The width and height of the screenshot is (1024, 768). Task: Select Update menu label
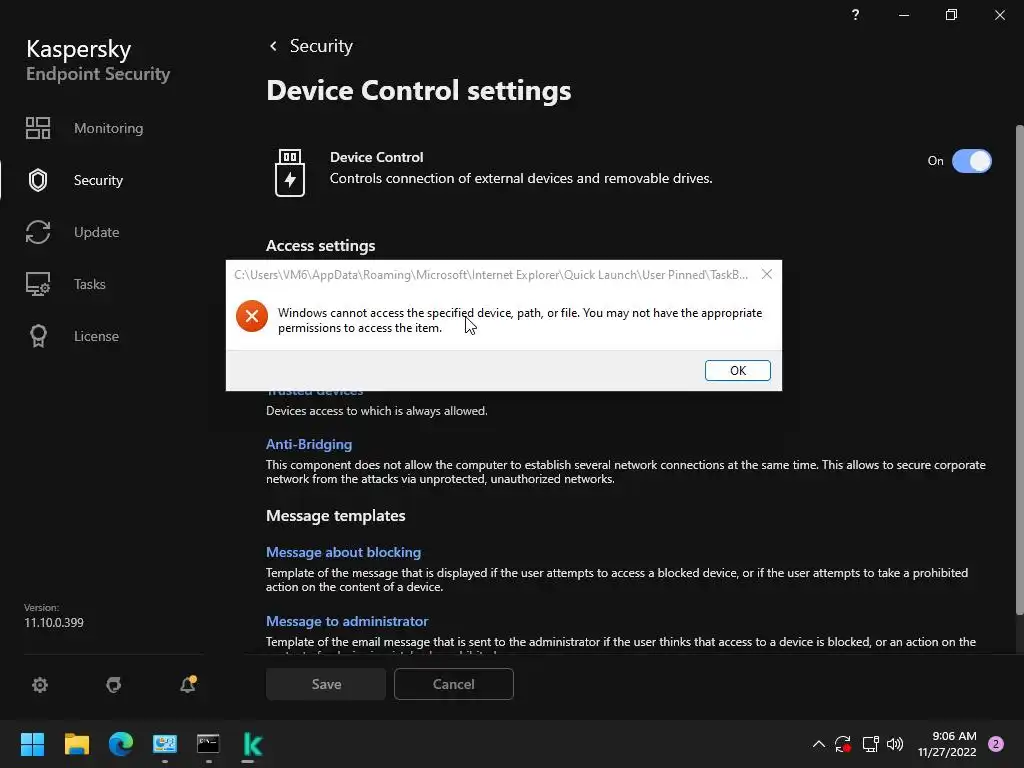tap(97, 232)
